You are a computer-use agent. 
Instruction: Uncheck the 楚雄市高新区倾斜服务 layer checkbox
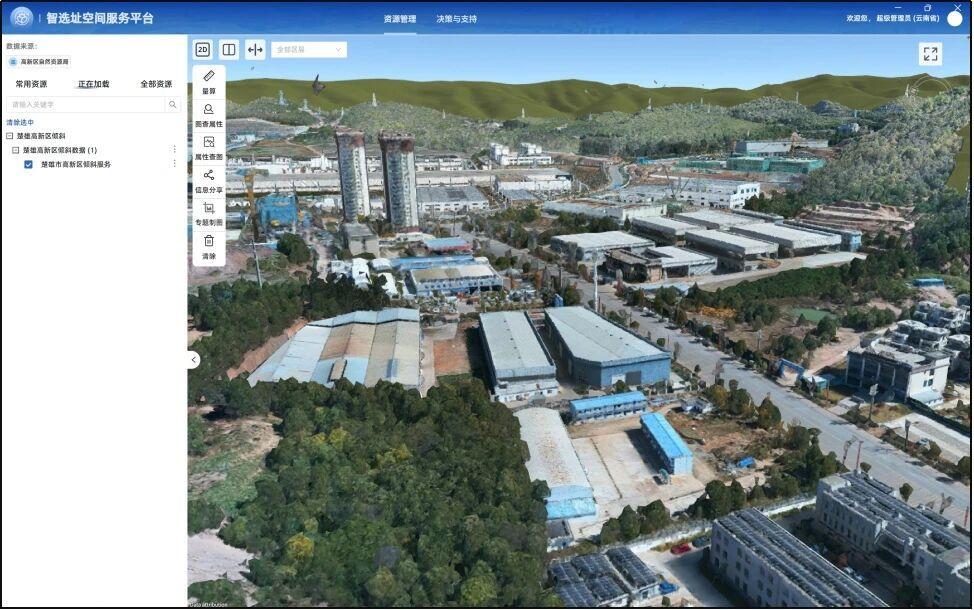click(28, 164)
